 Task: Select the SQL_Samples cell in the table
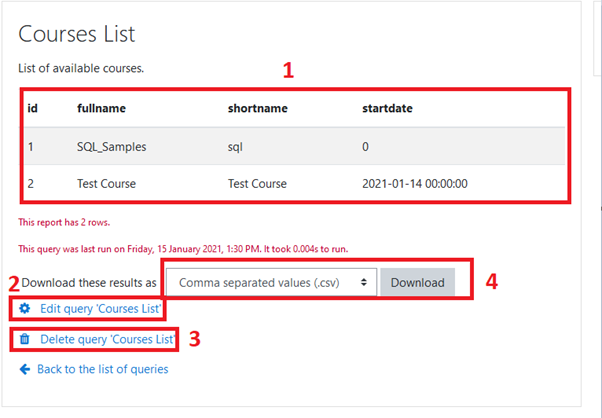pos(111,146)
